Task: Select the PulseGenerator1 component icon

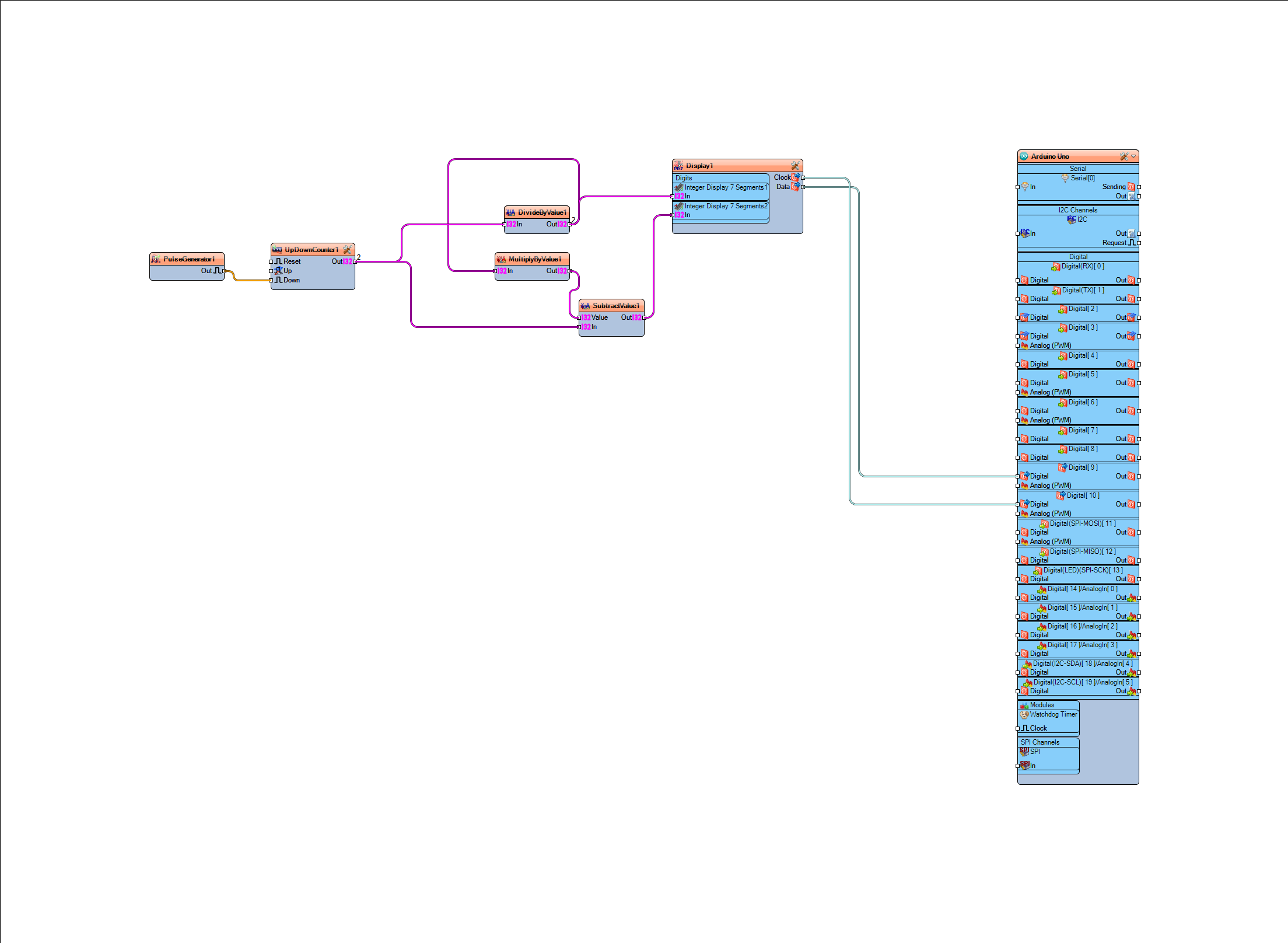Action: (x=156, y=259)
